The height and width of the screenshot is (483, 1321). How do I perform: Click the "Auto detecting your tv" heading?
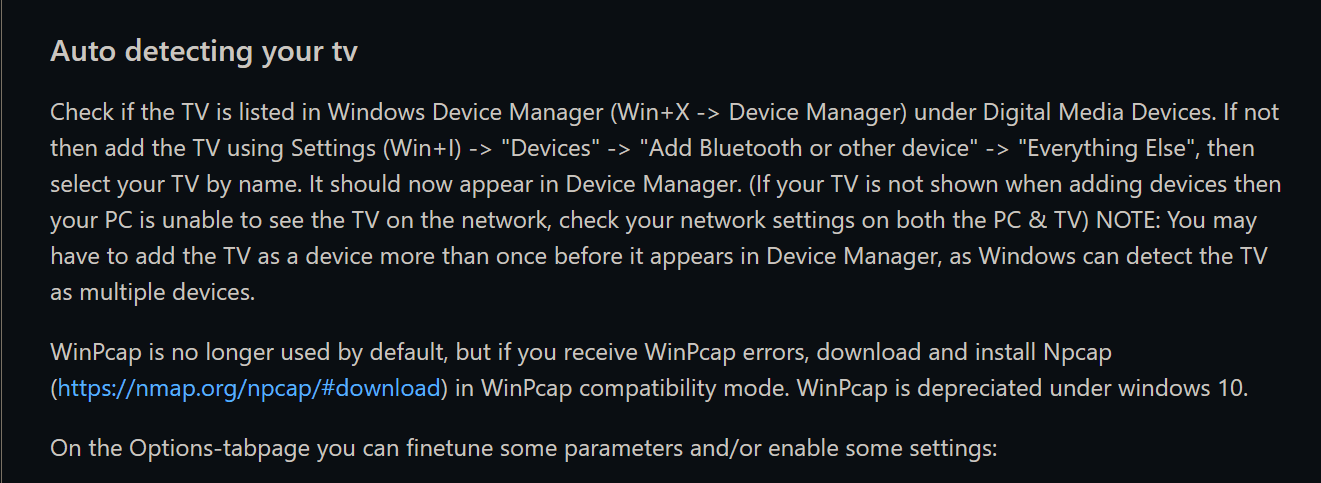click(204, 51)
